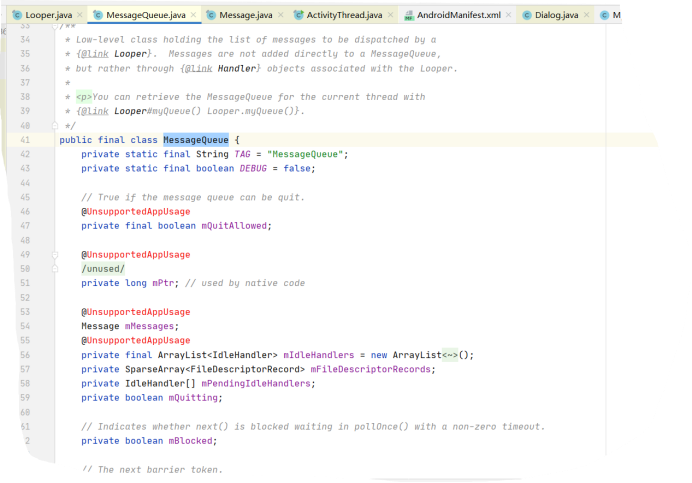Click the Looper link in Javadoc
Screen dimensions: 692x483
pos(130,54)
